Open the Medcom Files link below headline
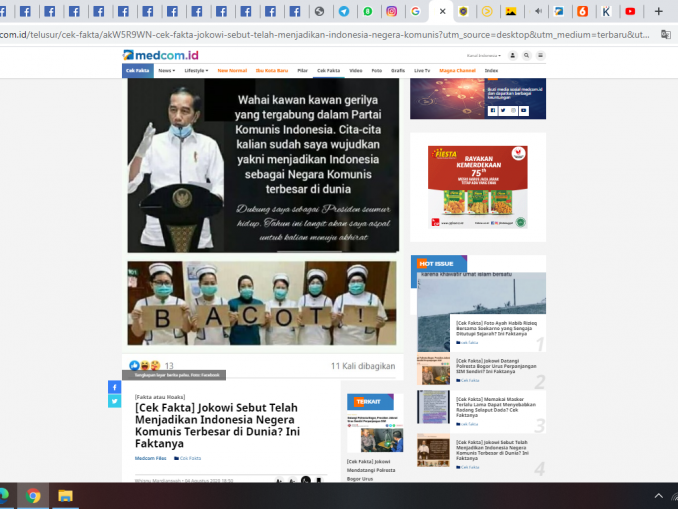 click(150, 458)
